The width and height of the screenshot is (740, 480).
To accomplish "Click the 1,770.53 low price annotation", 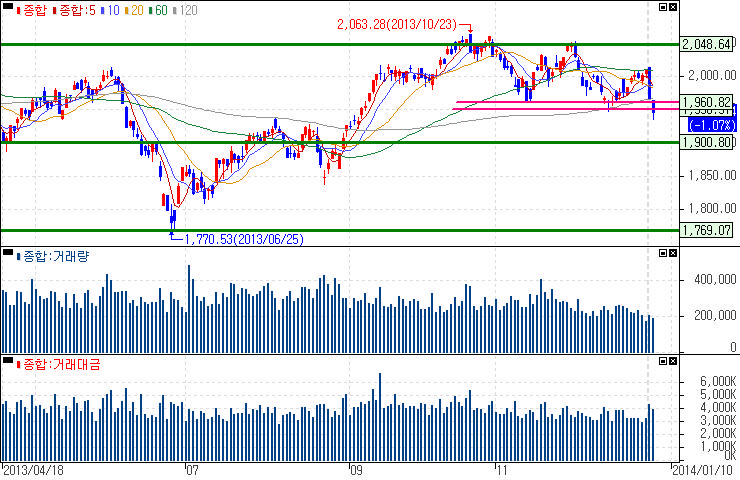I will tap(235, 238).
